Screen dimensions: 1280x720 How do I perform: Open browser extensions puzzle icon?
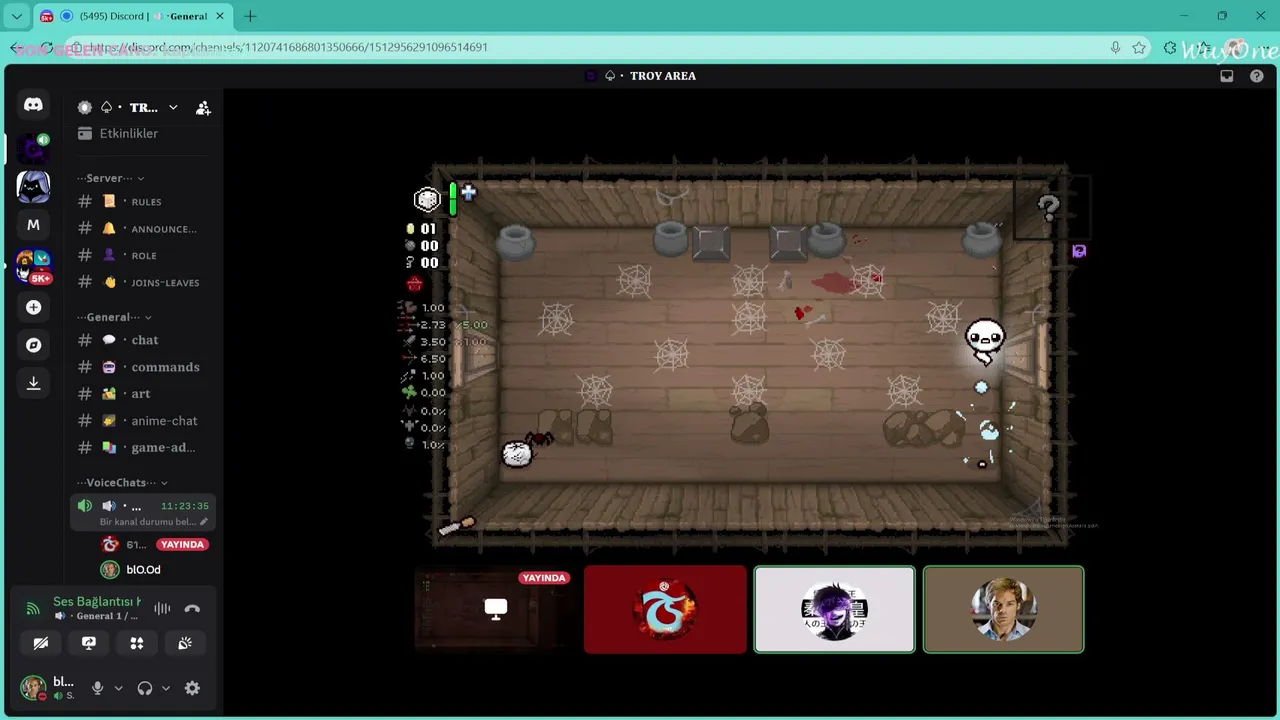point(1170,47)
